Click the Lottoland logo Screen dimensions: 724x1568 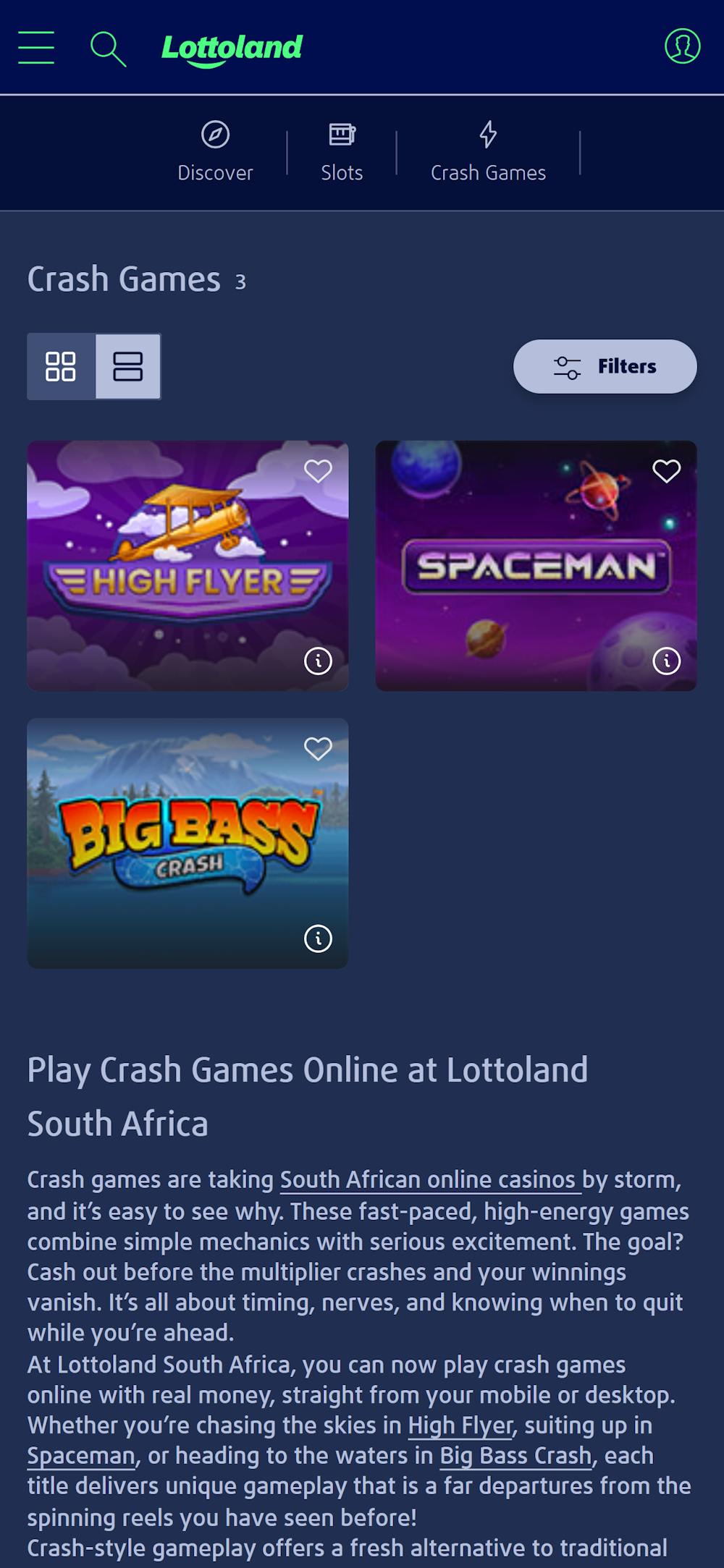pos(232,50)
